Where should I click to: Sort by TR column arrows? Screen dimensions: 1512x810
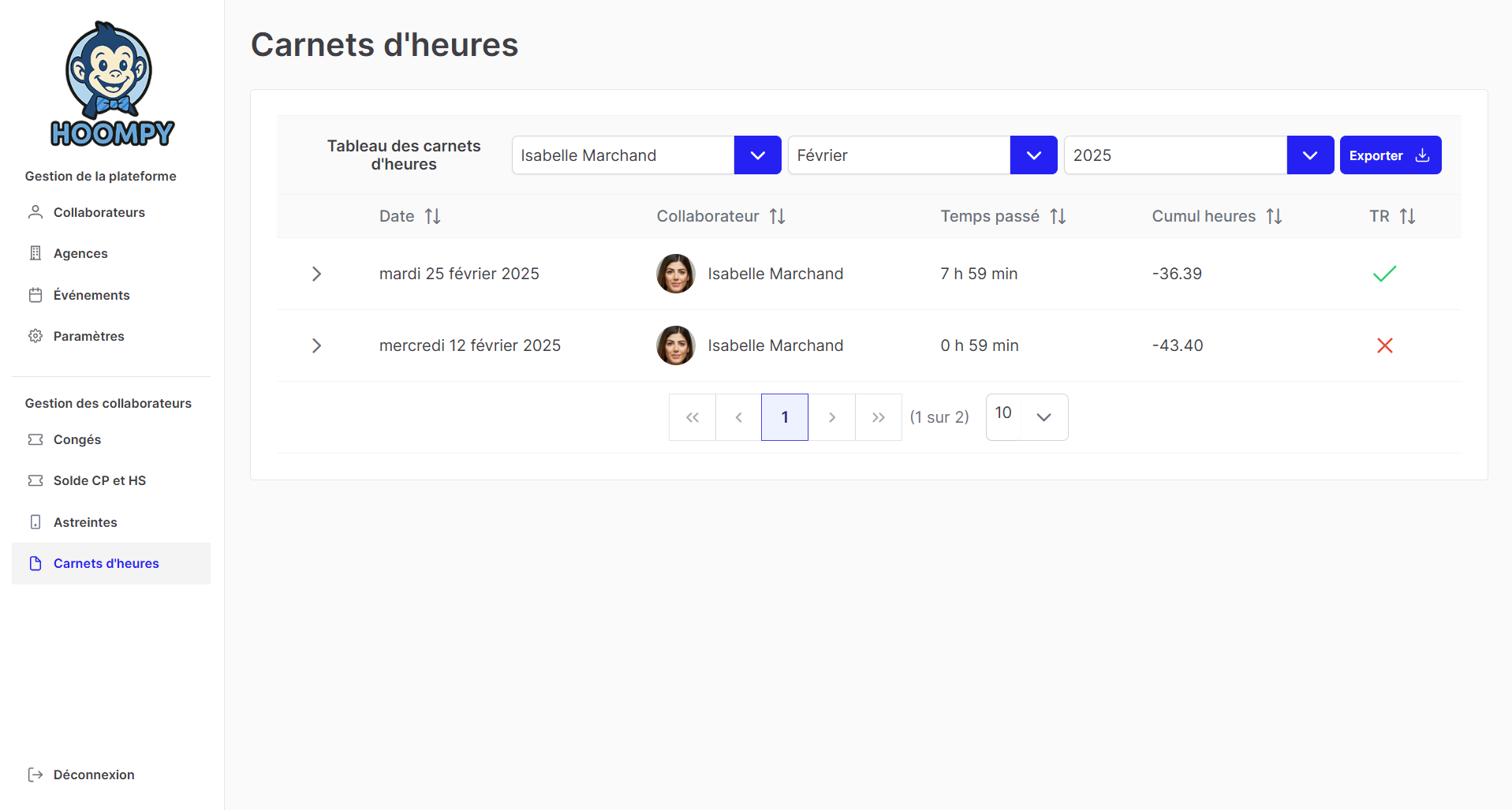point(1407,216)
